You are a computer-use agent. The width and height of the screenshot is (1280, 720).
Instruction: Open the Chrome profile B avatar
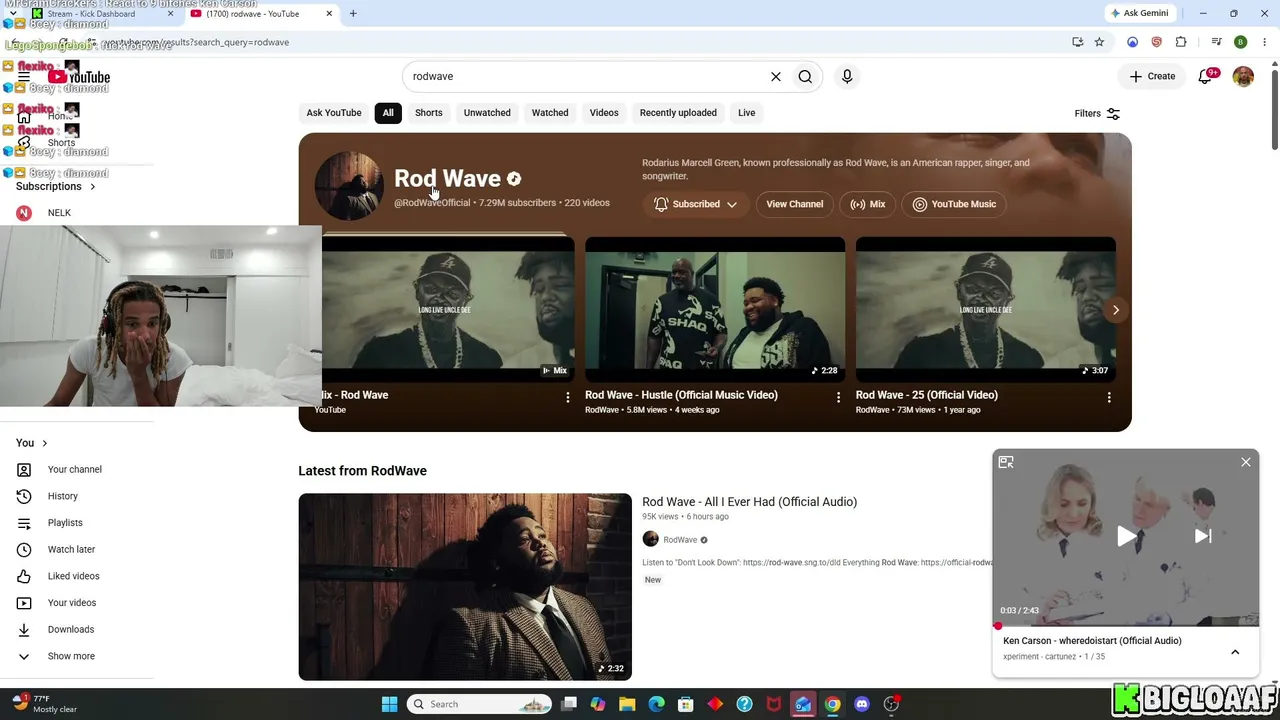pos(1240,42)
